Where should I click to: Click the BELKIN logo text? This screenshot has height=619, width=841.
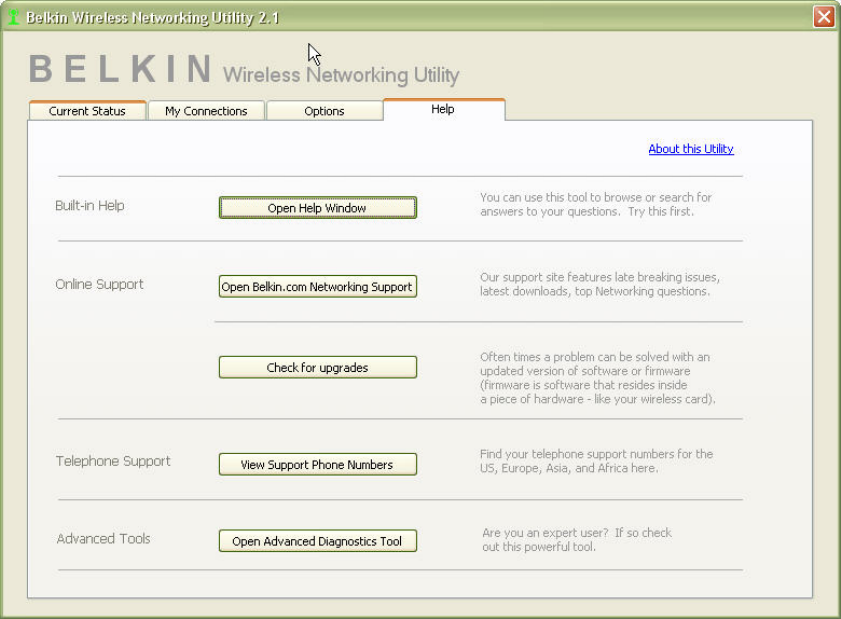pyautogui.click(x=120, y=69)
